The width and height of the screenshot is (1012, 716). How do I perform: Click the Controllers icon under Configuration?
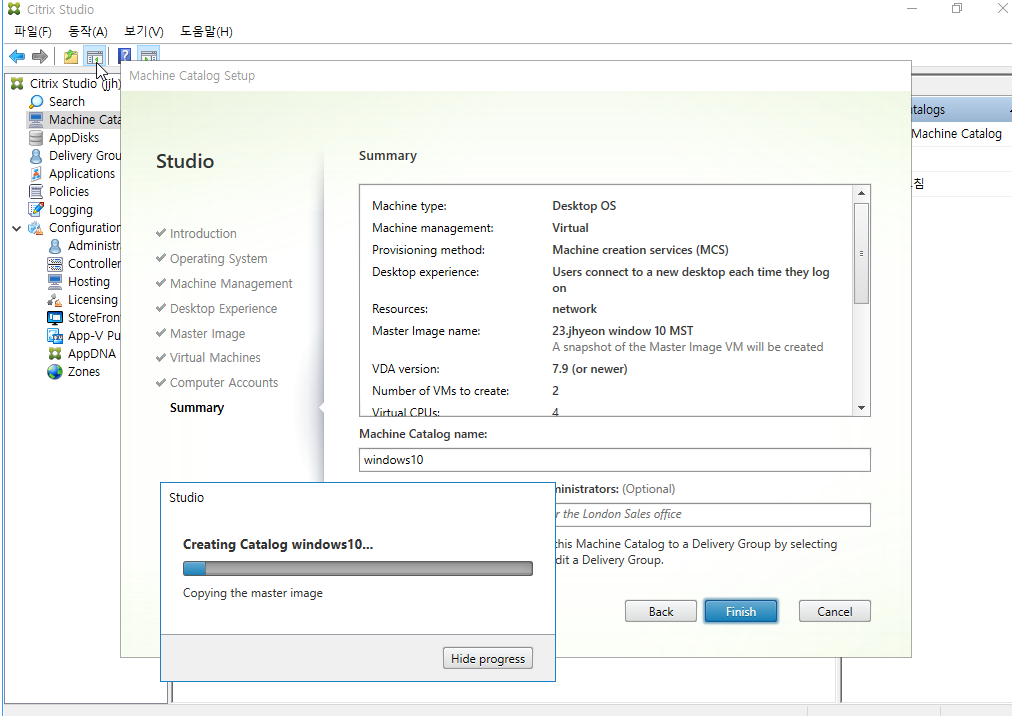(56, 263)
